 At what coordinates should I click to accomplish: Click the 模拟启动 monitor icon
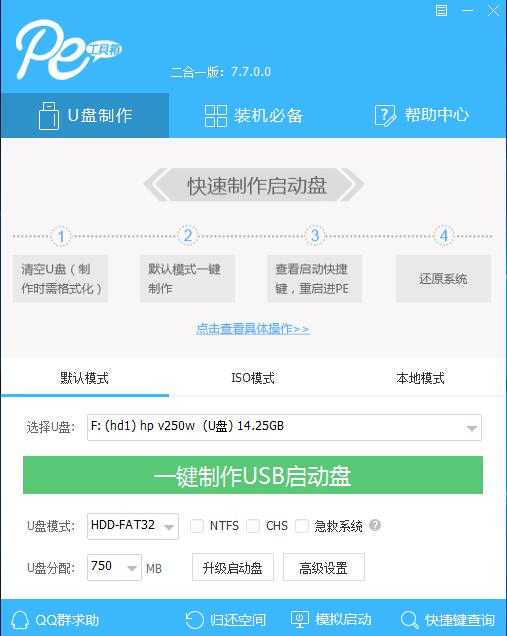[x=300, y=620]
